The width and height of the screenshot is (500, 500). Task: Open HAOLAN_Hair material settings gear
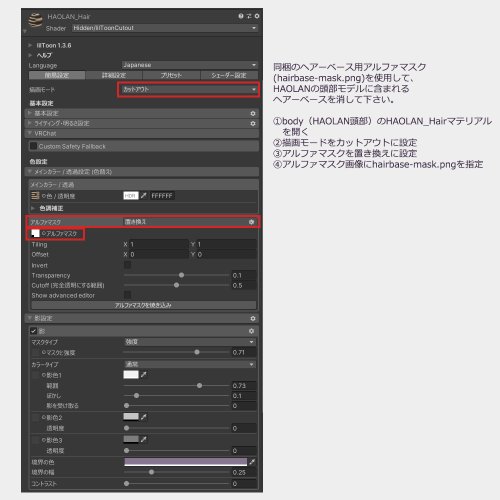coord(257,16)
